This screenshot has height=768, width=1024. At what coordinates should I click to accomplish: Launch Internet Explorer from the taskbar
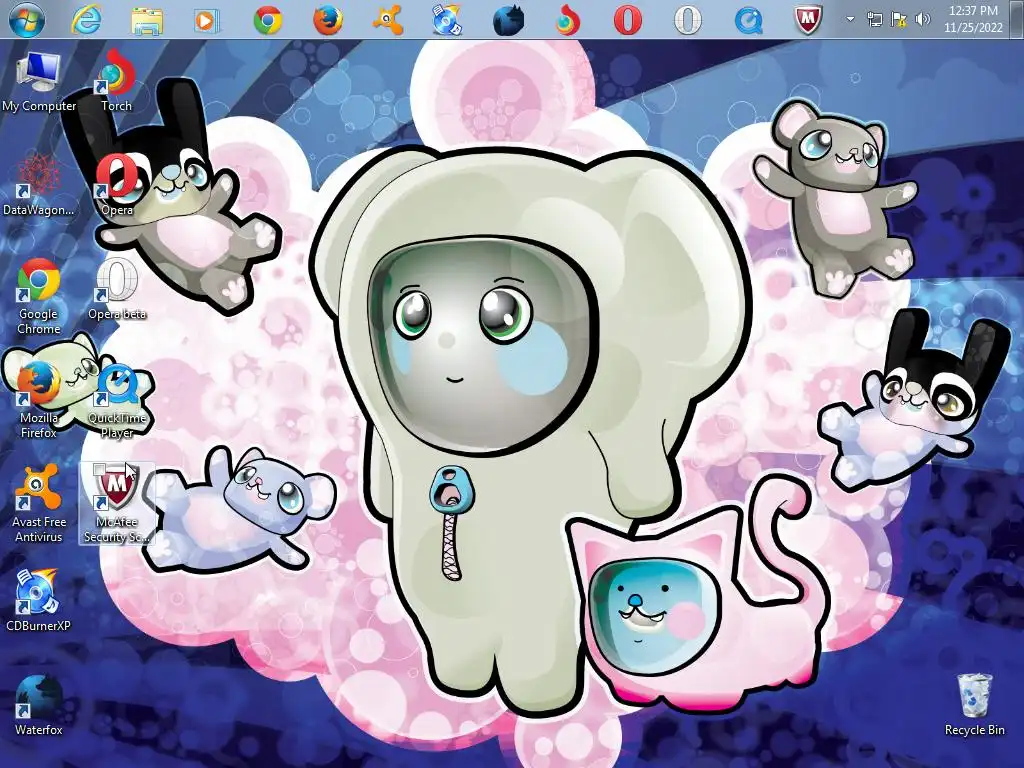pos(86,20)
